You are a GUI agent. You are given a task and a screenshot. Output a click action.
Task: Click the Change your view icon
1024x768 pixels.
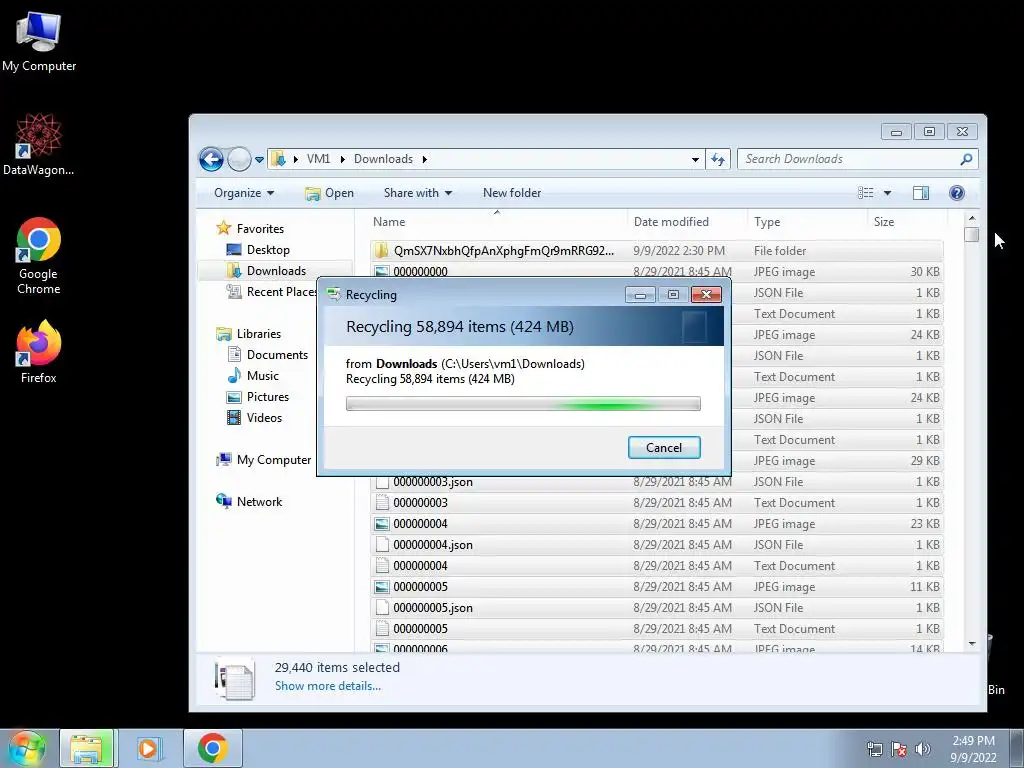pos(865,193)
